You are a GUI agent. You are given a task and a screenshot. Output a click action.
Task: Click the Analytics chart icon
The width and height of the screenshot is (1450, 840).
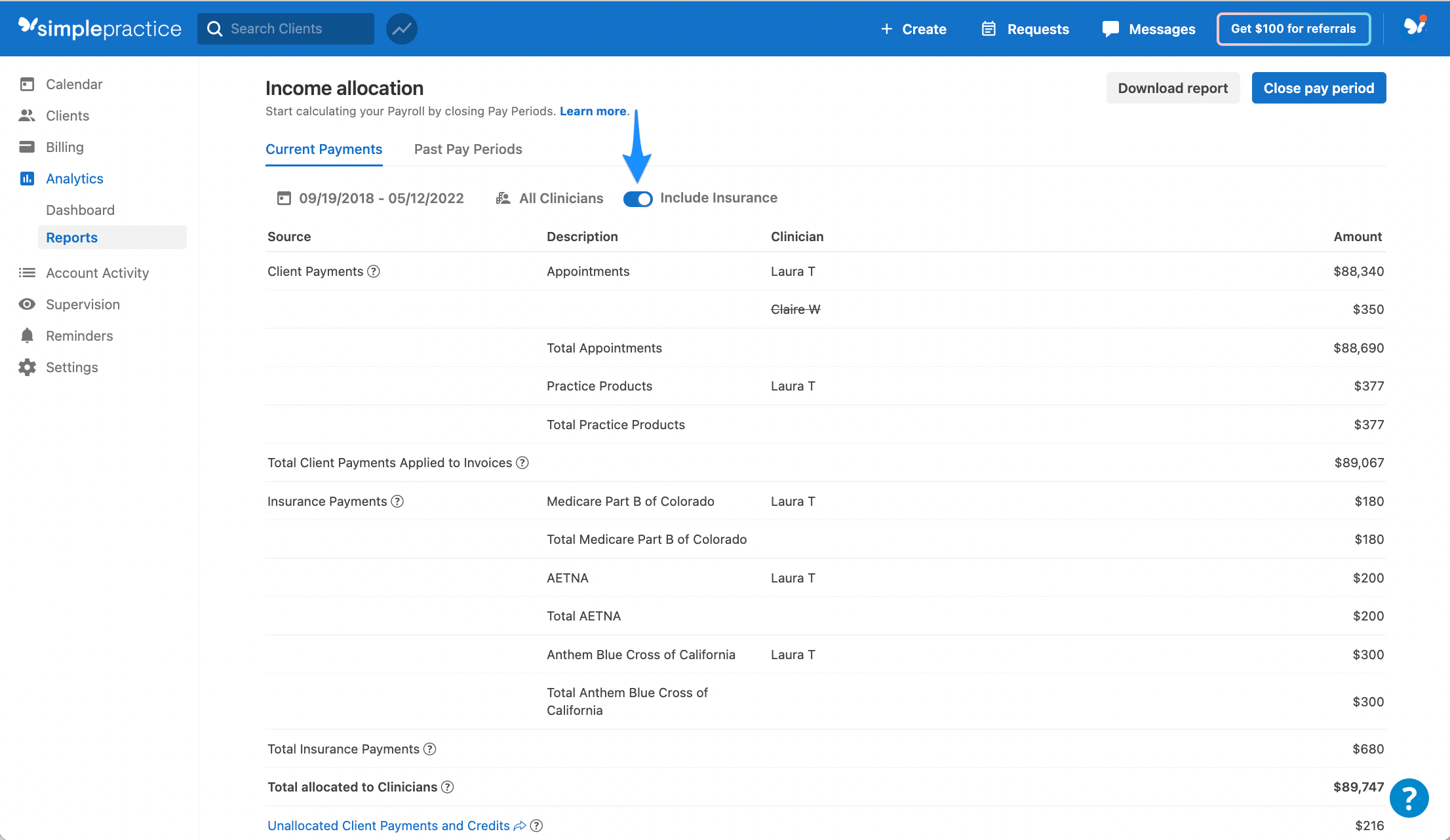(x=27, y=178)
